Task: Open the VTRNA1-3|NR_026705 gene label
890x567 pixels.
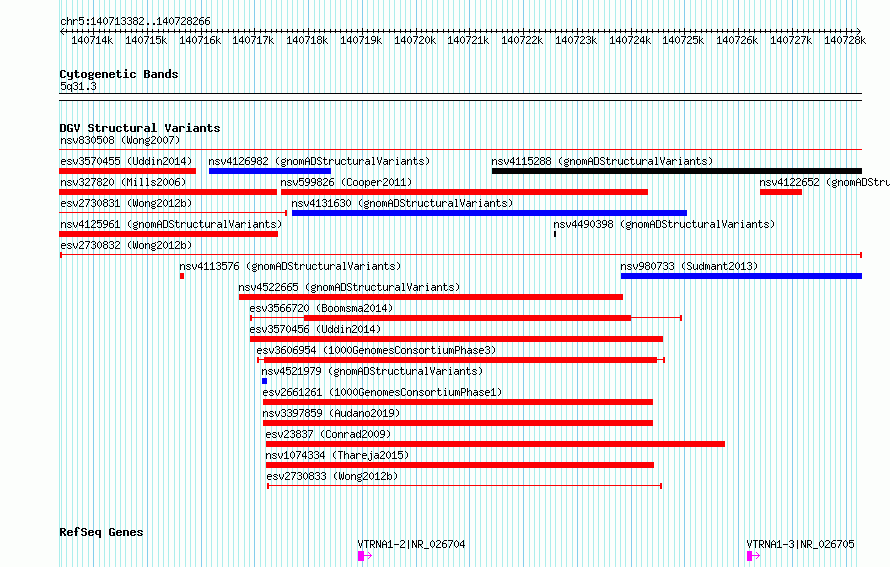Action: (800, 544)
